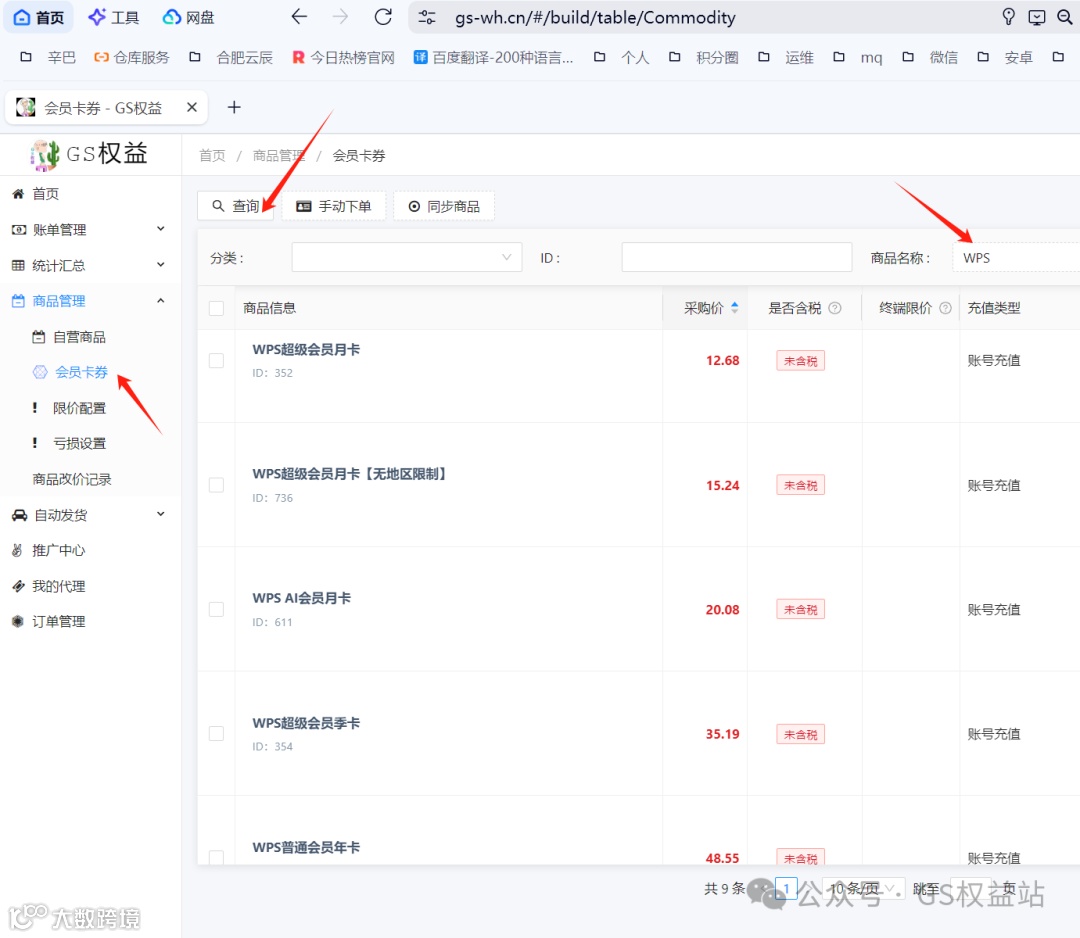Viewport: 1080px width, 938px height.
Task: Open the 运维 bookmark folder
Action: (786, 57)
